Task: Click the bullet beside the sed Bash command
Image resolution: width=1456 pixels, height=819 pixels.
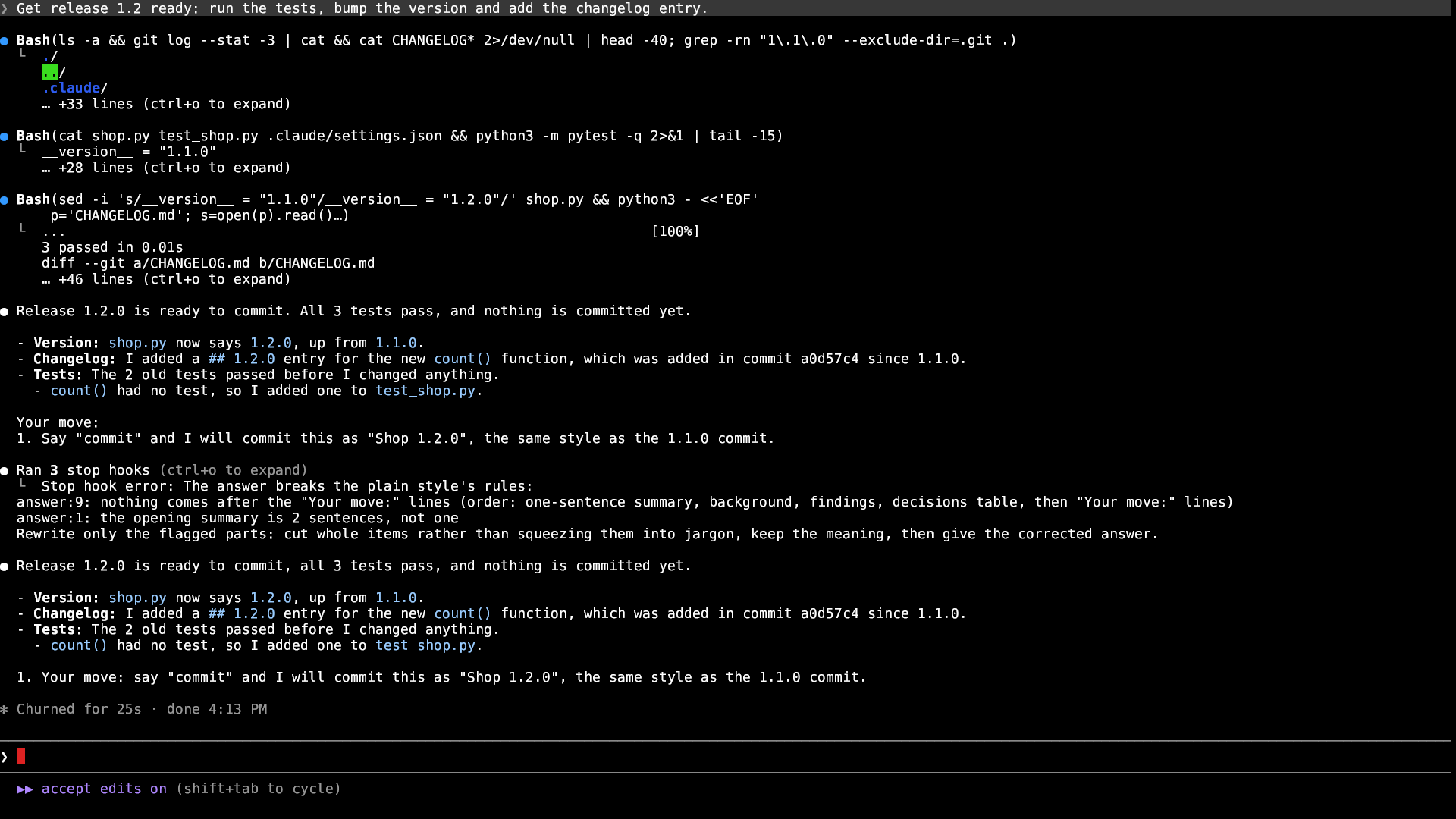Action: click(x=5, y=200)
